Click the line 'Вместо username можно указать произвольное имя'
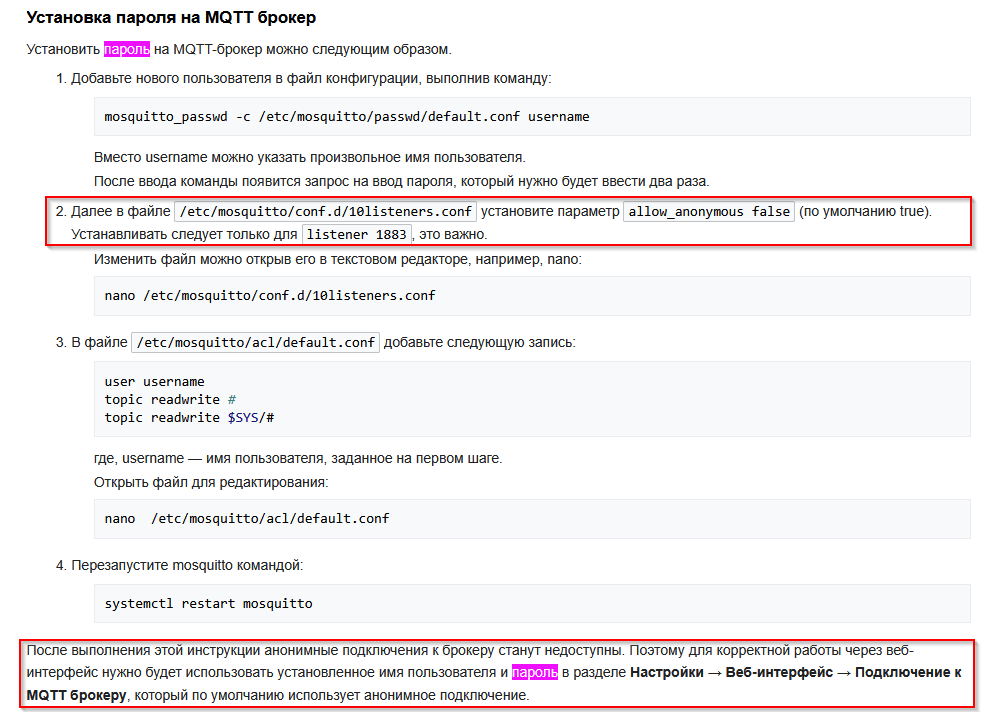Image resolution: width=1003 pixels, height=712 pixels. [310, 157]
